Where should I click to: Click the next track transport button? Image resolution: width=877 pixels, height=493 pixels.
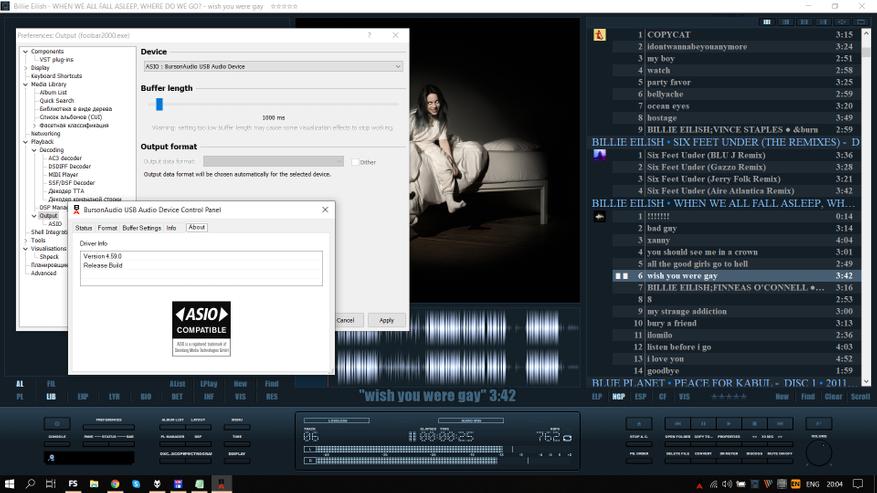coord(780,424)
